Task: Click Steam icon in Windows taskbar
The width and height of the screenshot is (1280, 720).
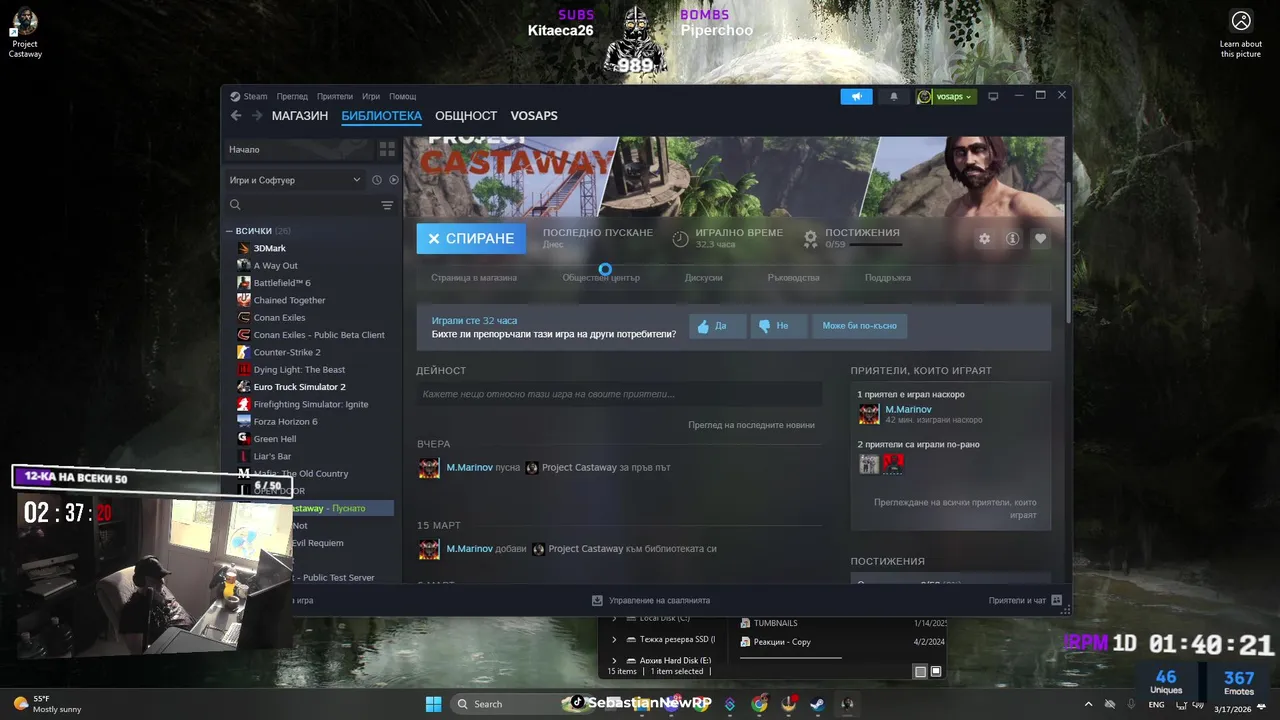Action: point(817,704)
